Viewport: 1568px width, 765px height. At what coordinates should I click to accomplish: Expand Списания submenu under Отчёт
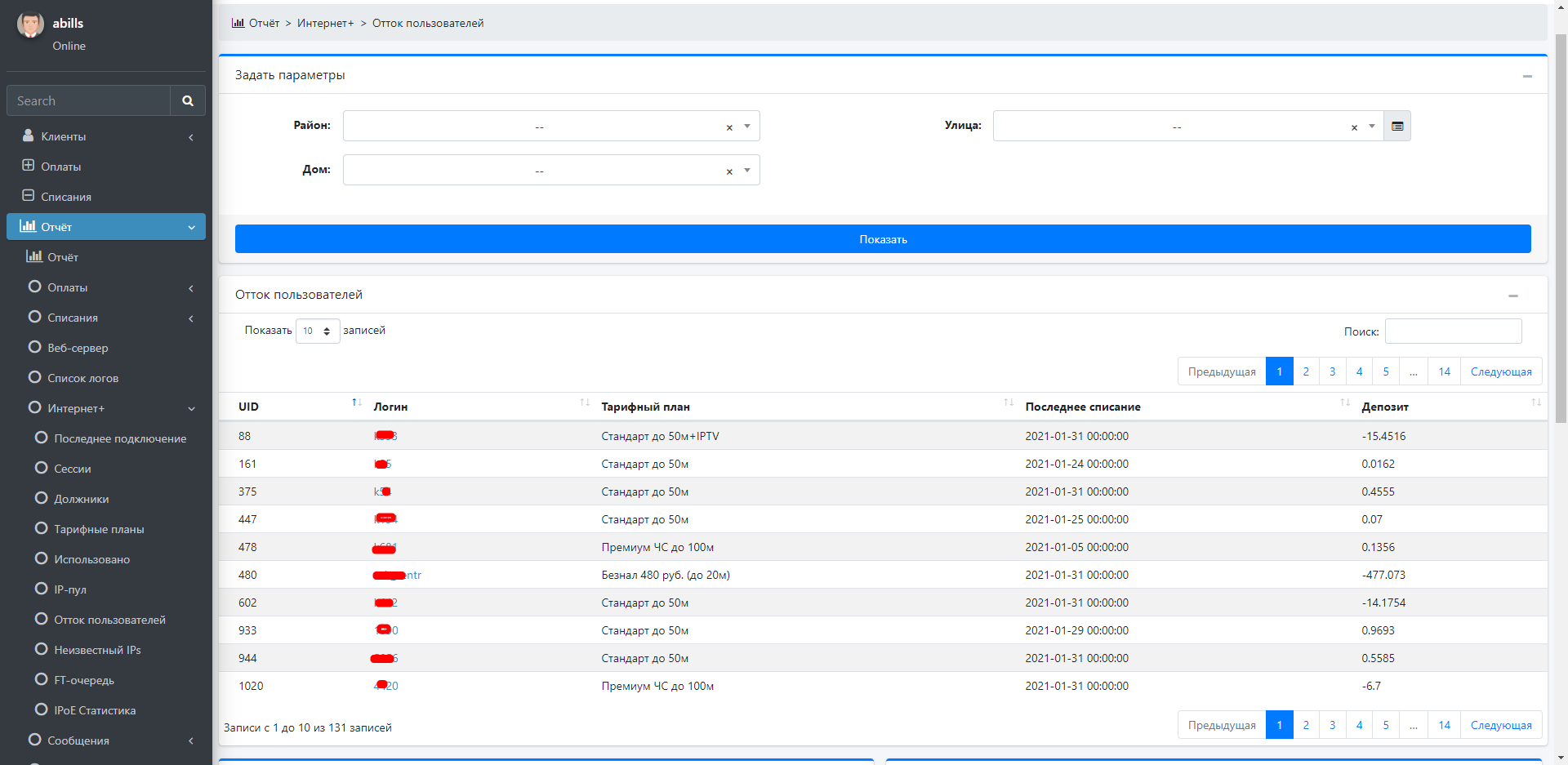(x=106, y=318)
